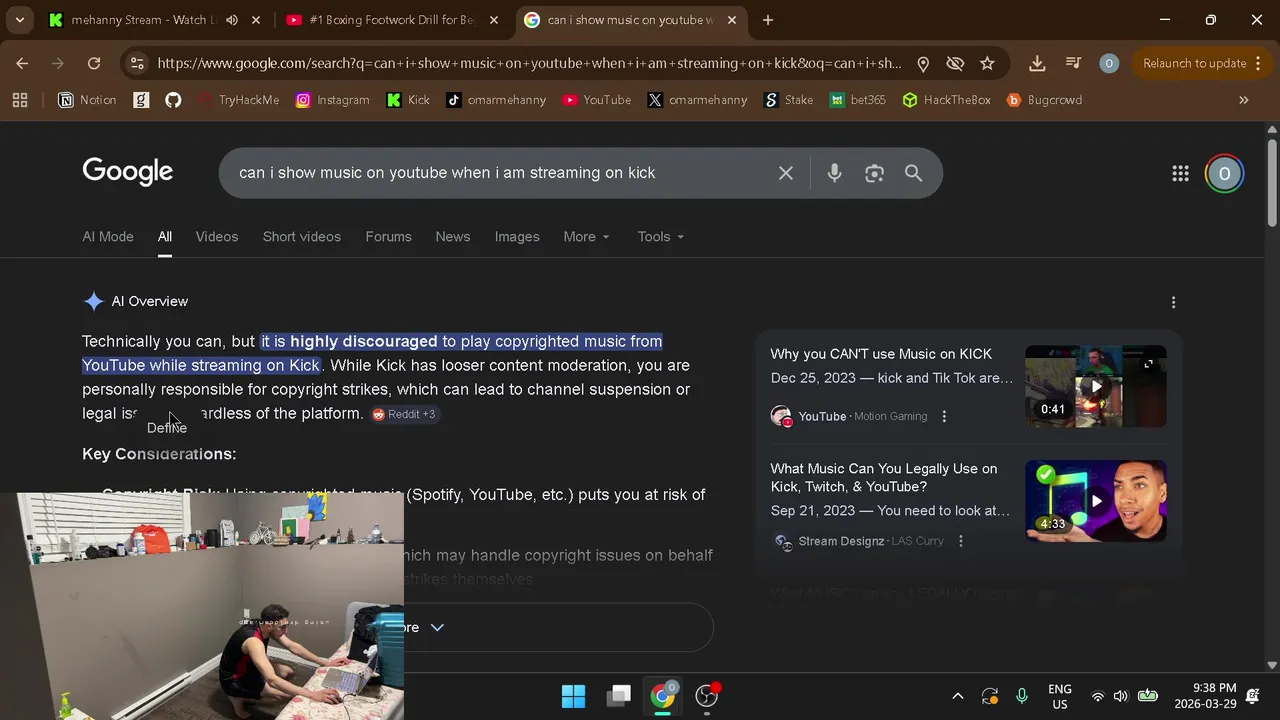Image resolution: width=1280 pixels, height=720 pixels.
Task: Close the Boxing Footwork Drill tab
Action: click(494, 20)
